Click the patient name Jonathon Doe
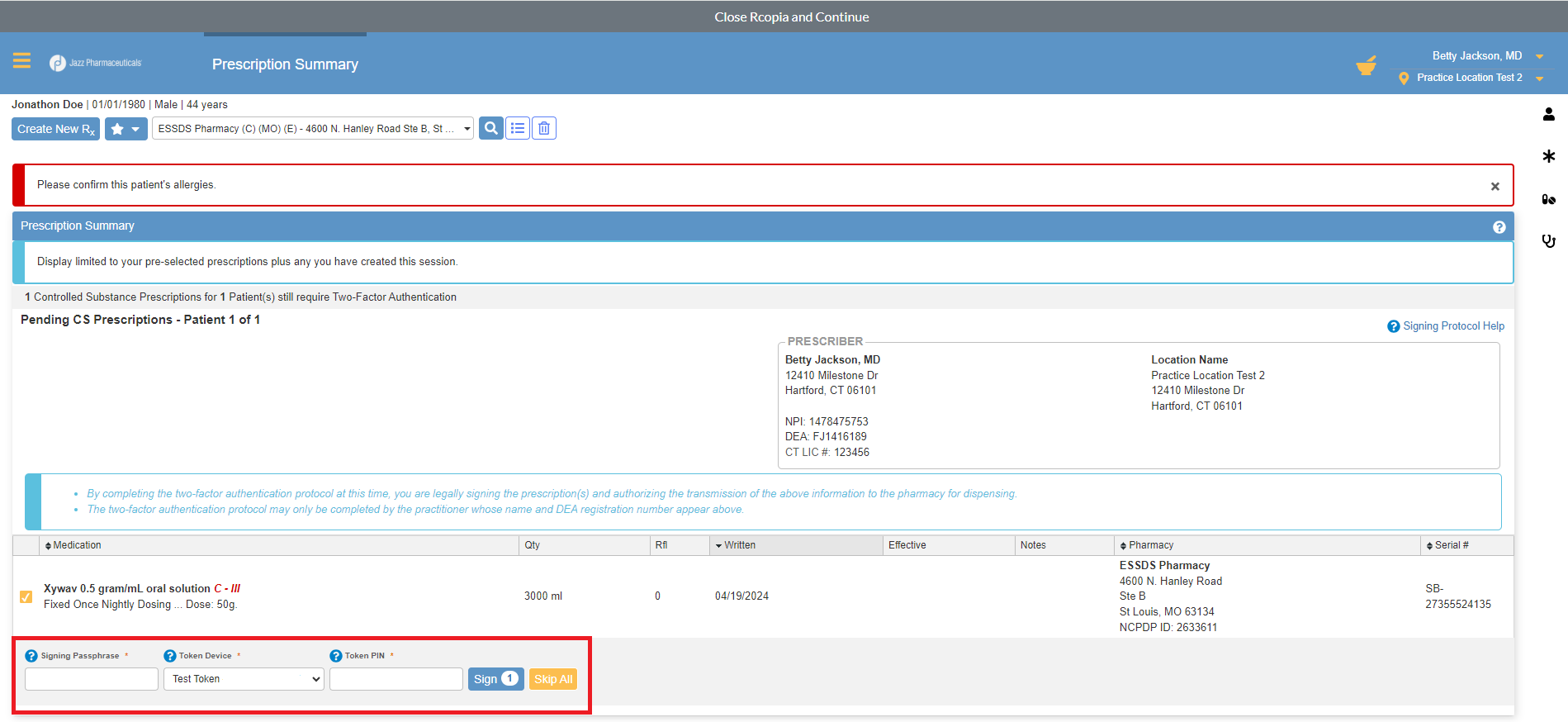Screen dimensions: 1568x722 (47, 105)
